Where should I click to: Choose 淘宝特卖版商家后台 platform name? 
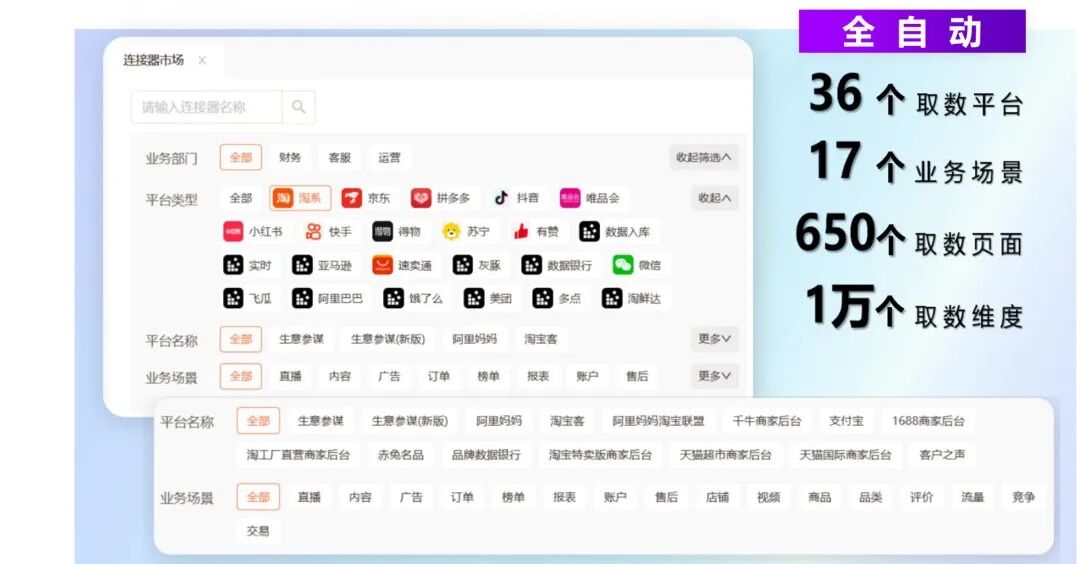pyautogui.click(x=600, y=455)
